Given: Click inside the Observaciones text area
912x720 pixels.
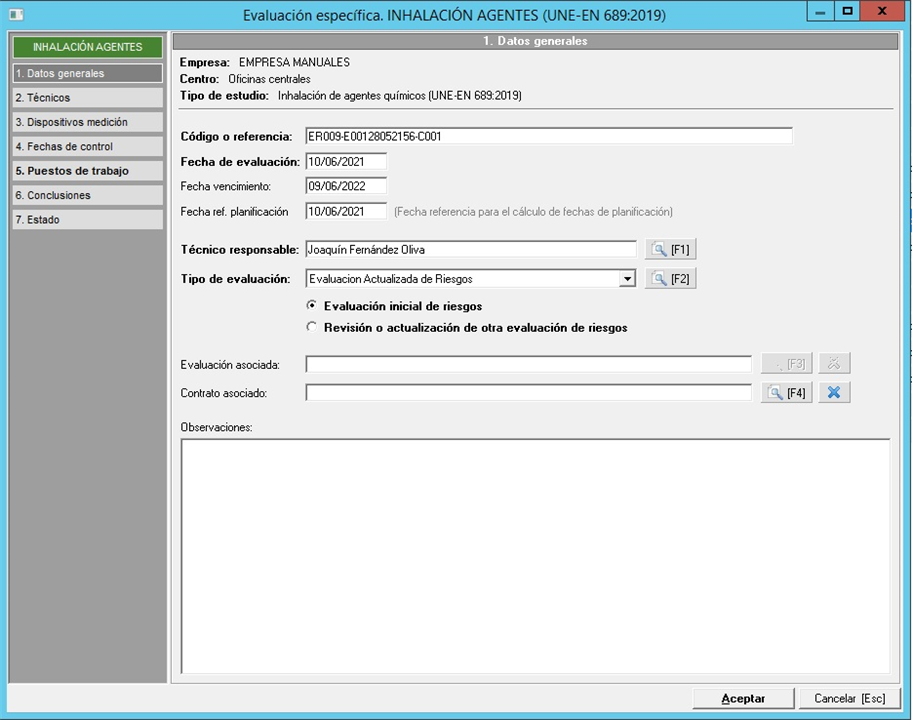Looking at the screenshot, I should click(x=535, y=555).
